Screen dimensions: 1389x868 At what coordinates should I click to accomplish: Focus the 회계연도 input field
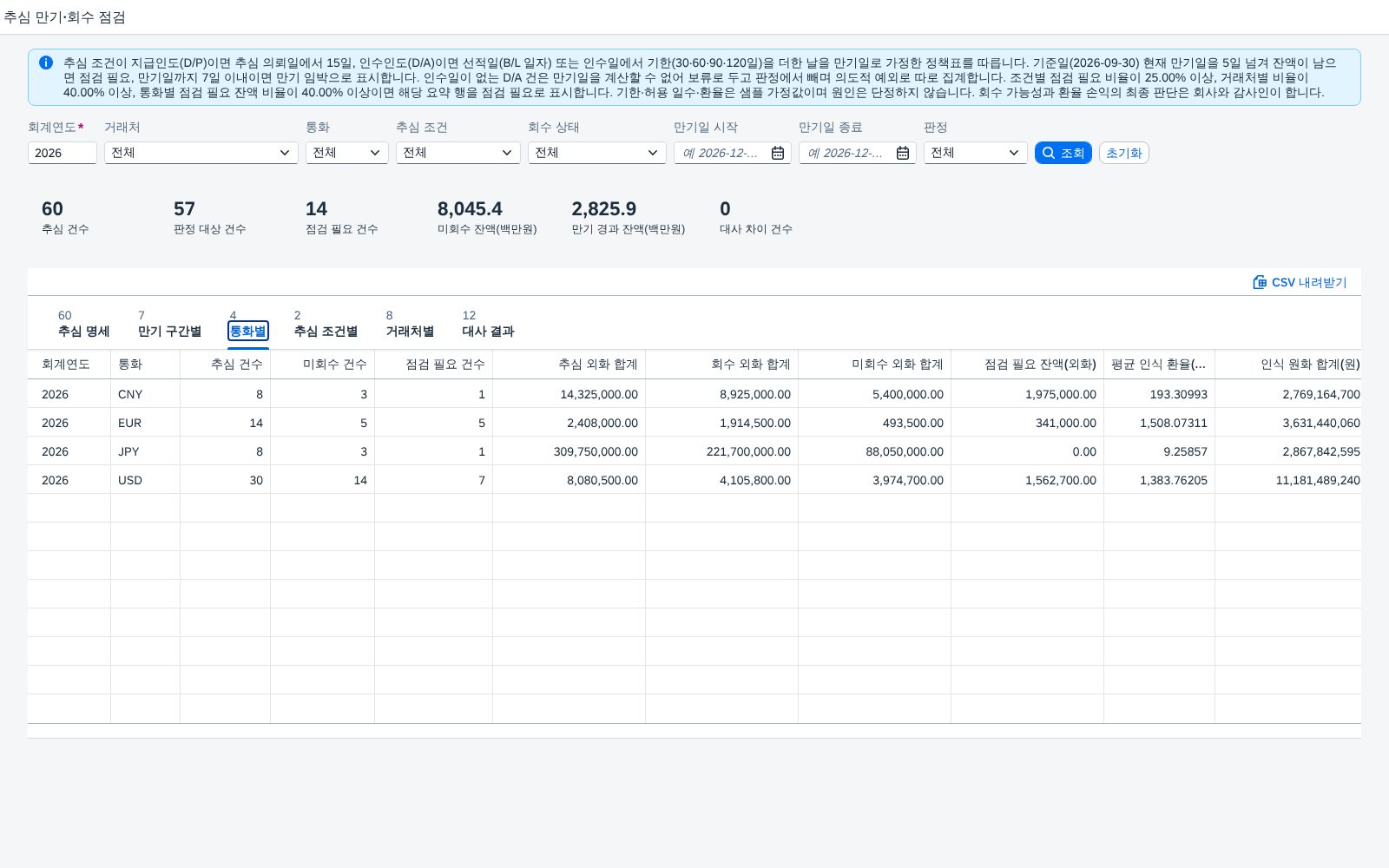click(63, 153)
